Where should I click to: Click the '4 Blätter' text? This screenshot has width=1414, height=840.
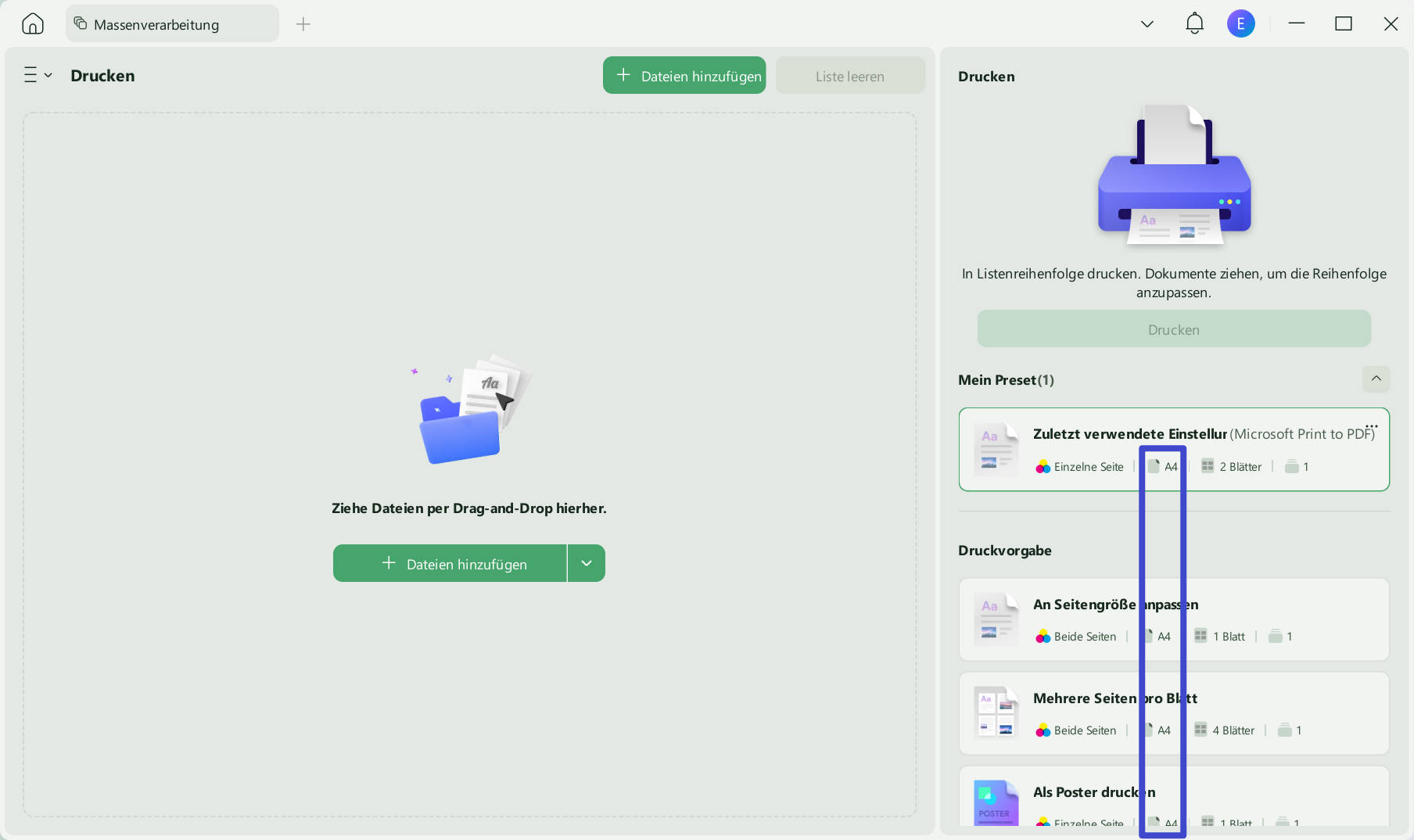[x=1233, y=731]
